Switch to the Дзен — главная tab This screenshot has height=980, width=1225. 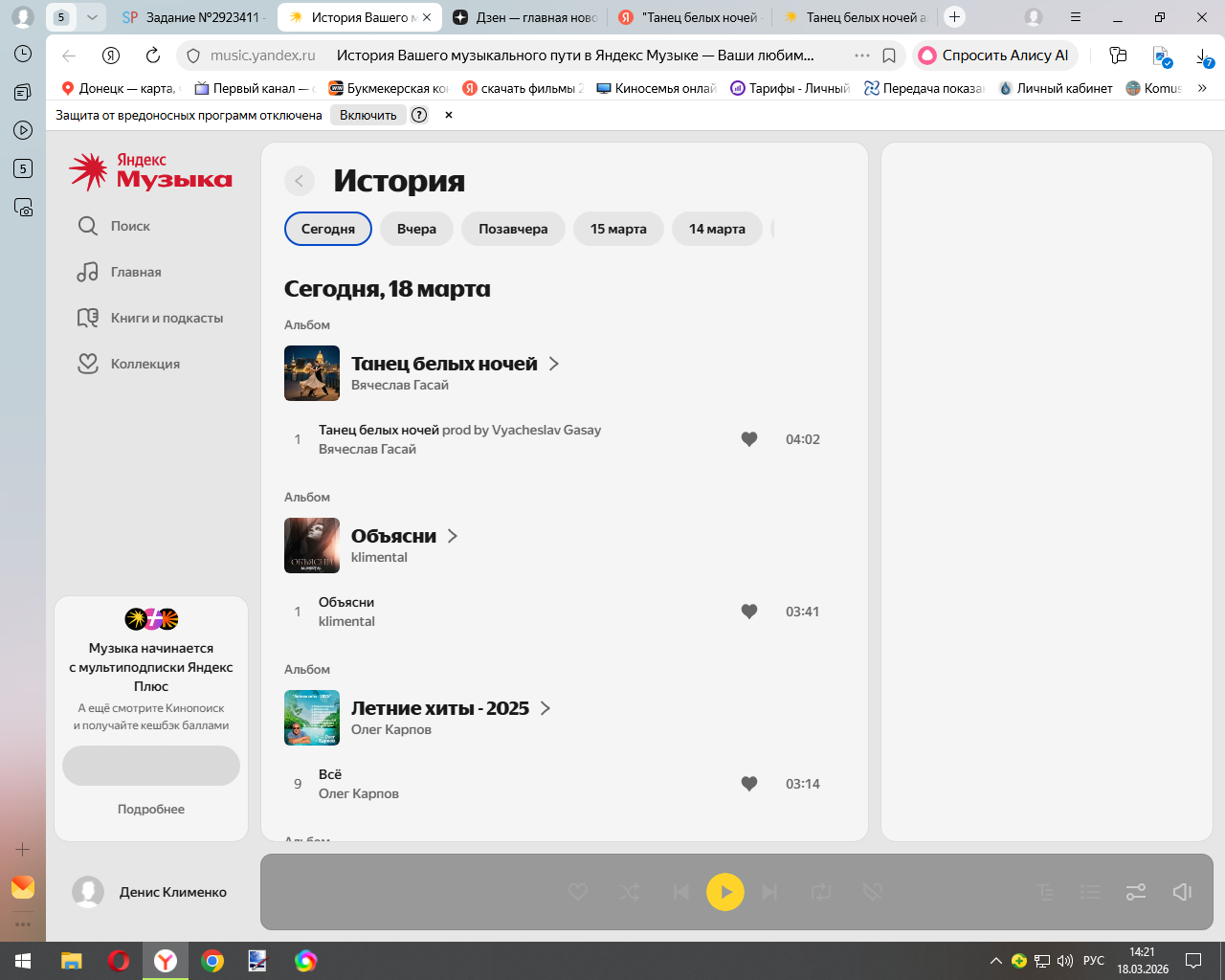coord(525,17)
